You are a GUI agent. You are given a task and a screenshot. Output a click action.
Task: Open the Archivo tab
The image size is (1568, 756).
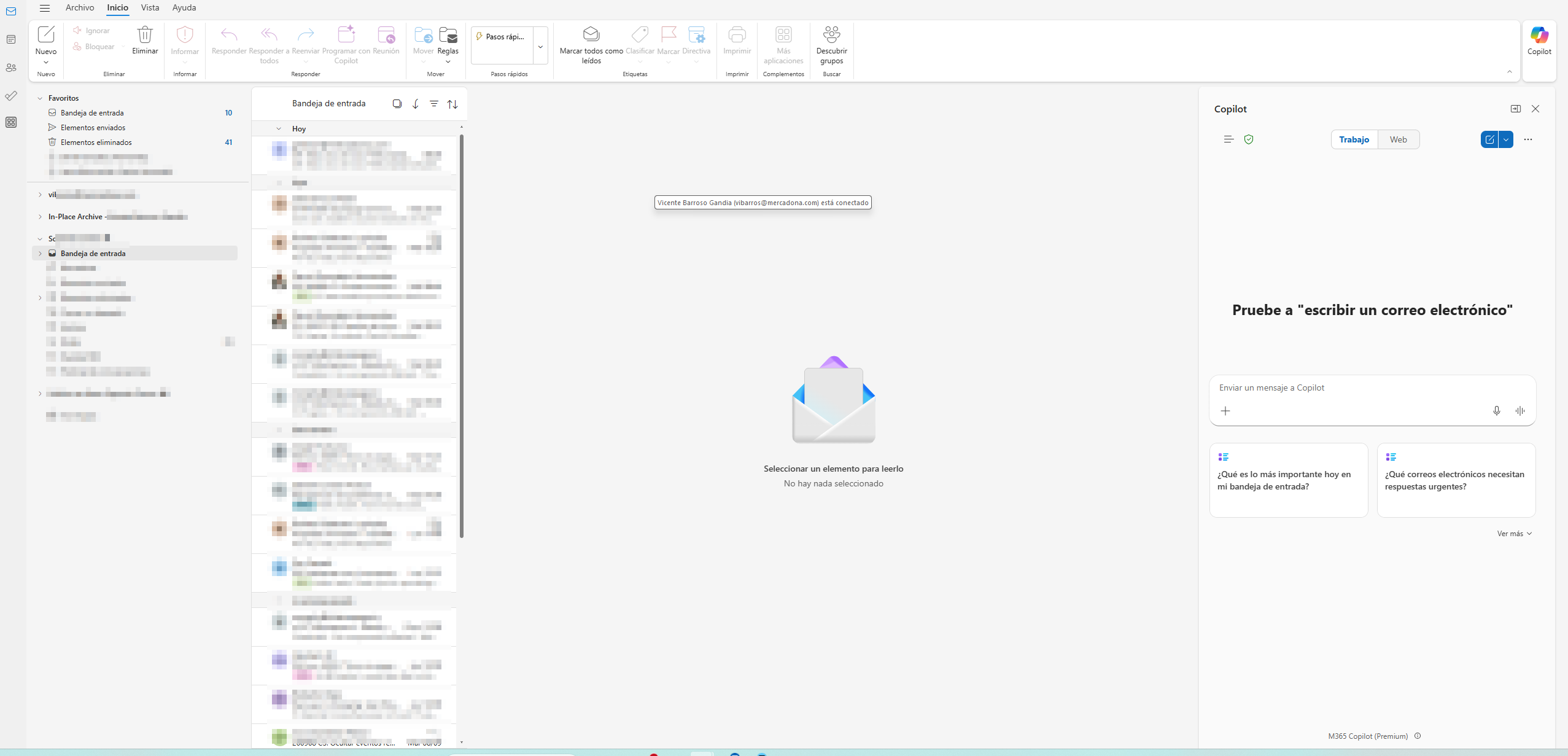coord(80,7)
